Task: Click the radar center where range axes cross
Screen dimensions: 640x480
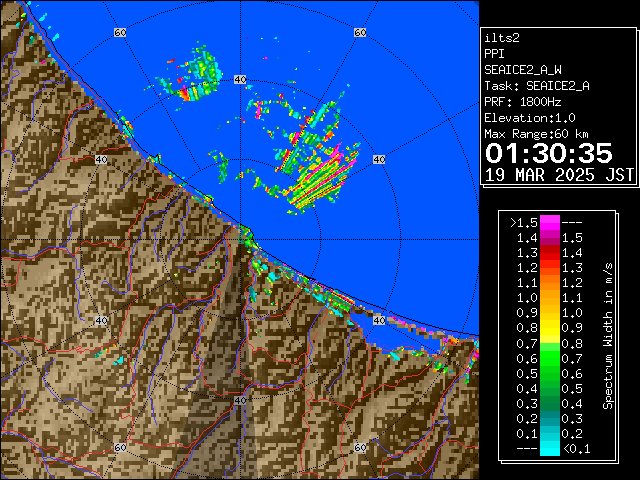Action: pos(240,240)
